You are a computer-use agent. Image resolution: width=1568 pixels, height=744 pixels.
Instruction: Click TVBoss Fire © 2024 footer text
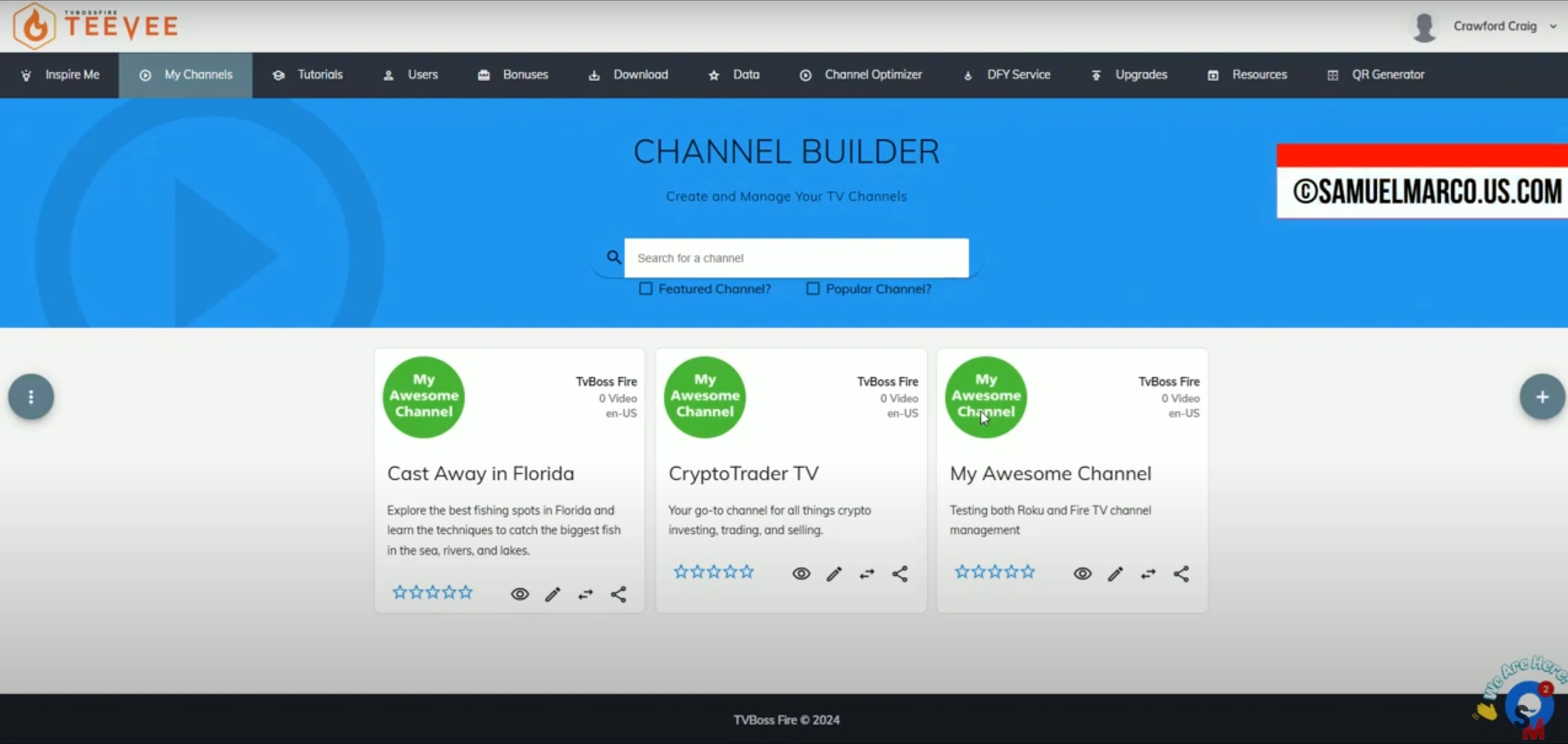tap(786, 719)
